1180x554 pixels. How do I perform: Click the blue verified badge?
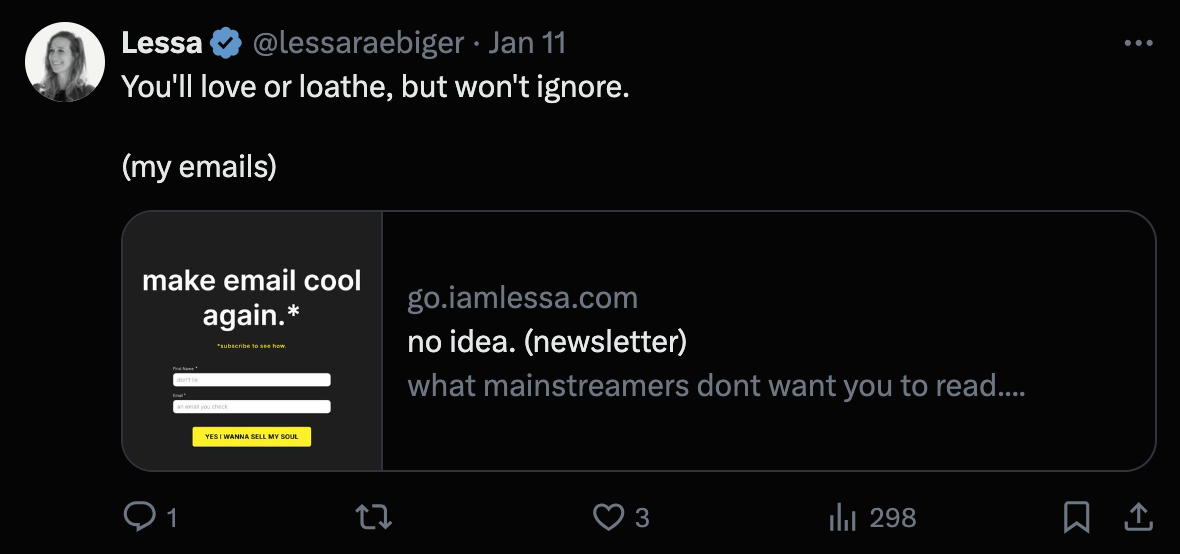point(226,43)
